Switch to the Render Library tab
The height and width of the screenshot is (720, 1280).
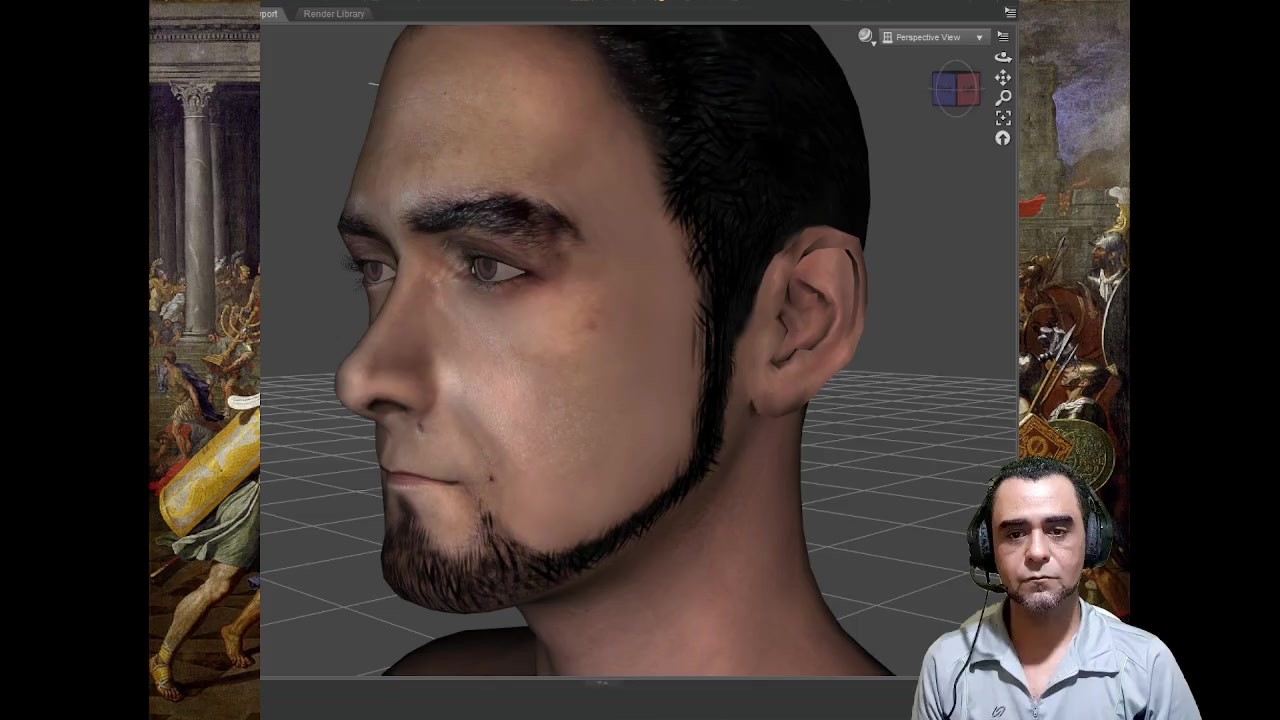coord(334,14)
